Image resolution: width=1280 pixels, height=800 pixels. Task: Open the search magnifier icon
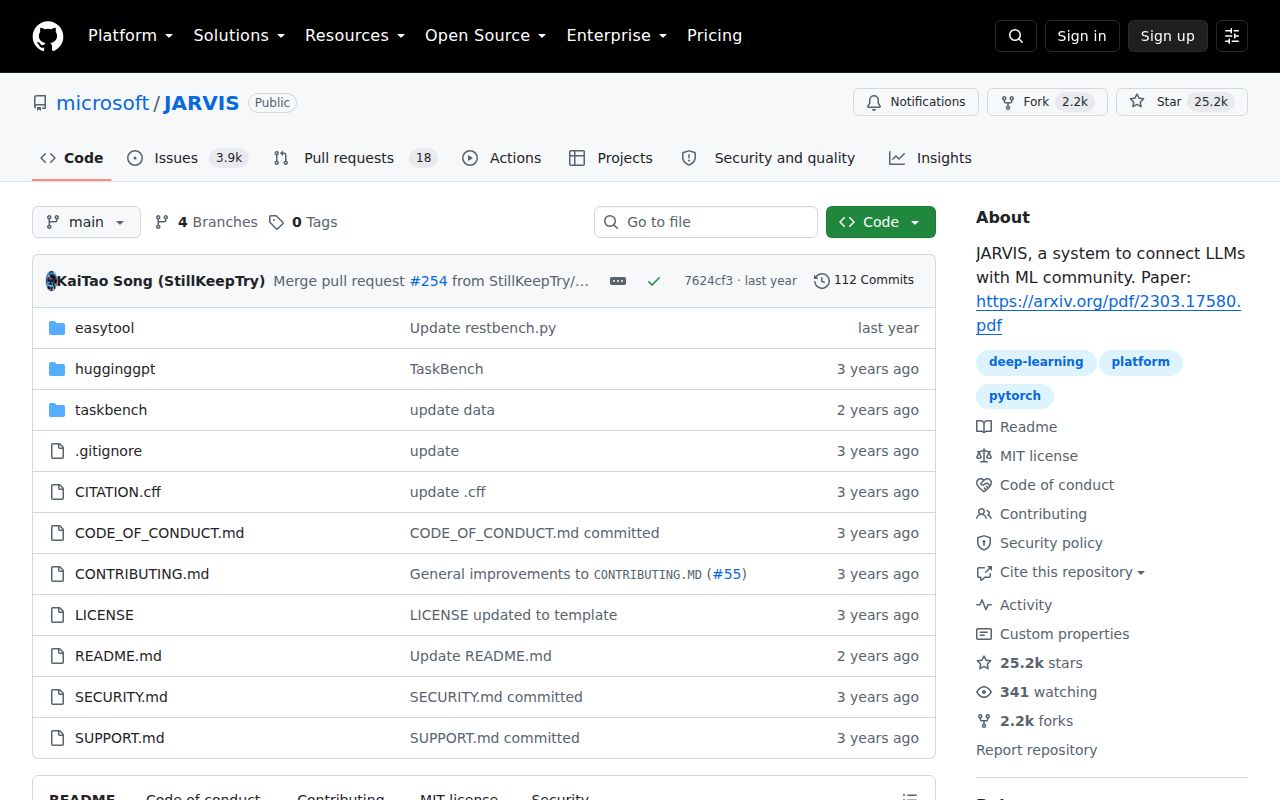1016,36
